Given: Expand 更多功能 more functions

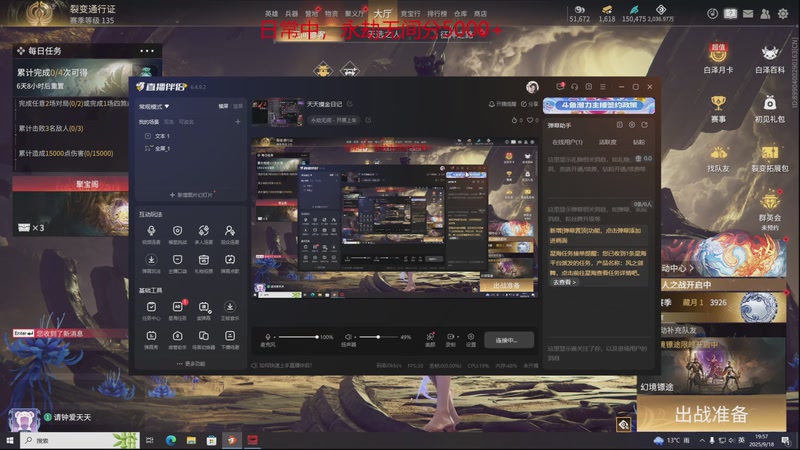Looking at the screenshot, I should coord(191,364).
